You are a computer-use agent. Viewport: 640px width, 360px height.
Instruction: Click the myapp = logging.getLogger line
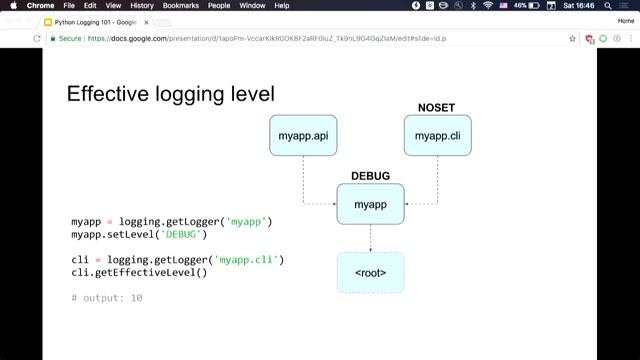click(x=171, y=222)
